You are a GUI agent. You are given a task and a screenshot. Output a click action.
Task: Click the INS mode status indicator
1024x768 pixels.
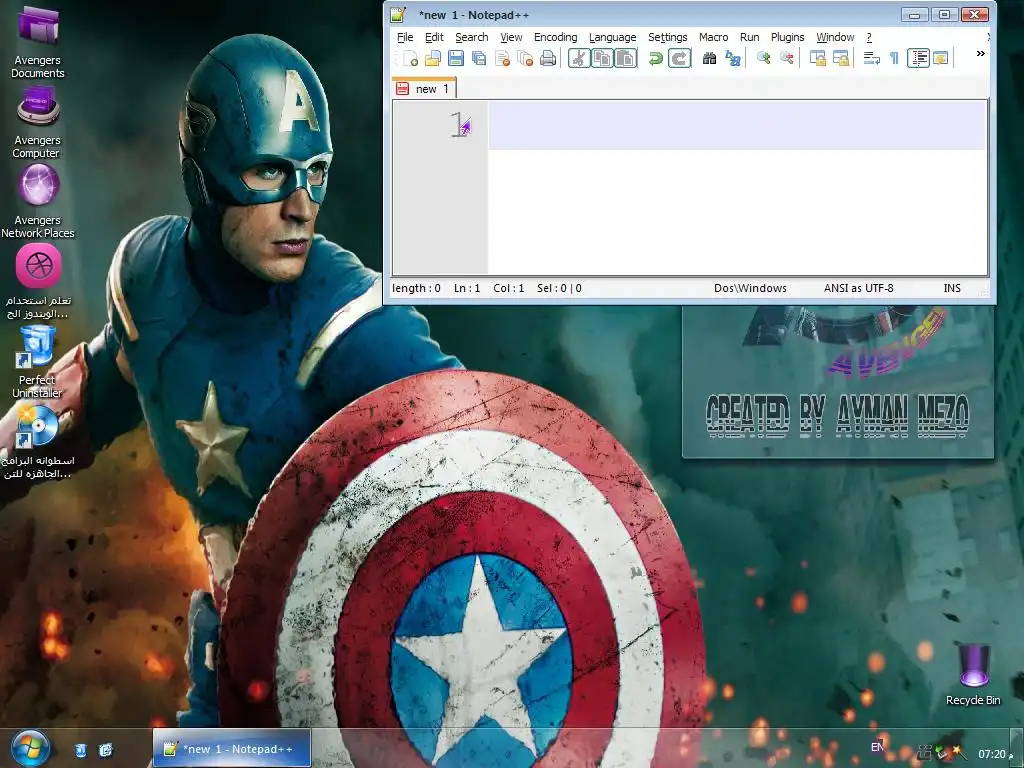coord(952,288)
